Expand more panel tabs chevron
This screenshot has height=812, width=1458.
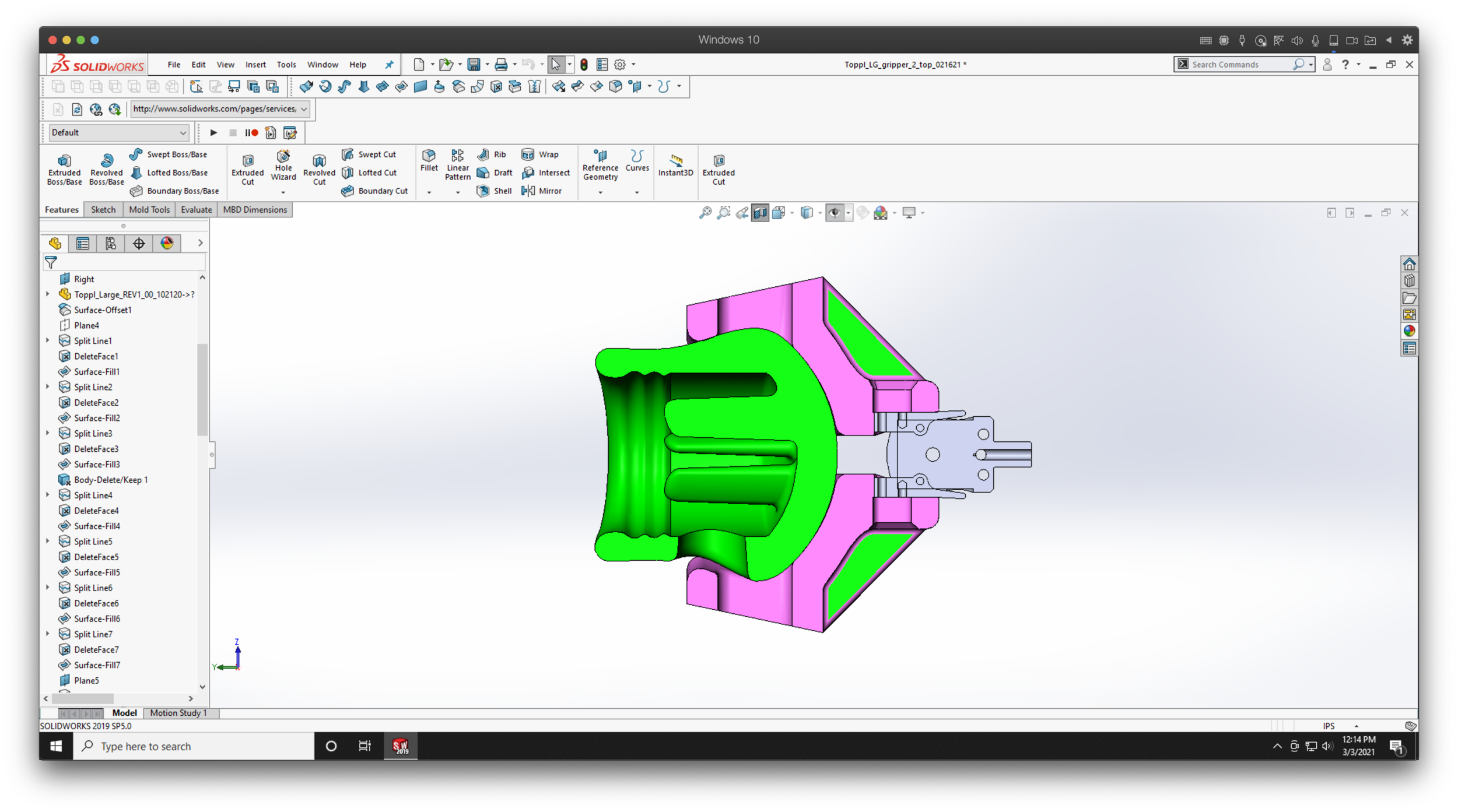pyautogui.click(x=200, y=243)
